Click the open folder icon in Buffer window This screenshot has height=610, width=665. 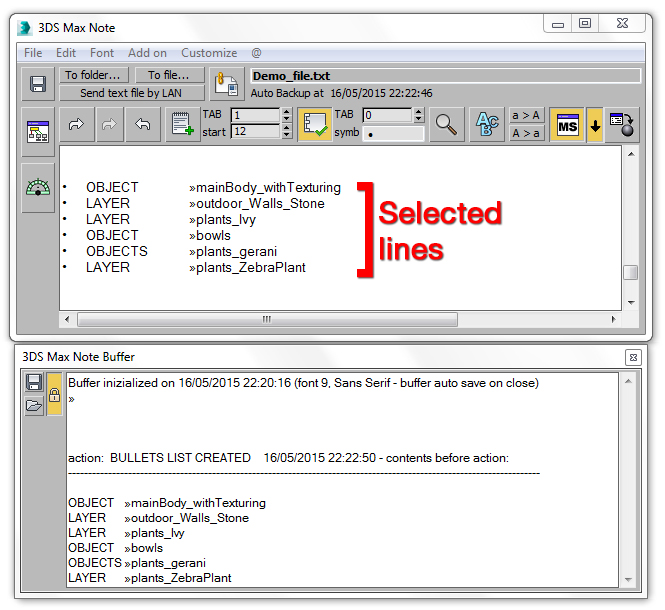click(34, 406)
